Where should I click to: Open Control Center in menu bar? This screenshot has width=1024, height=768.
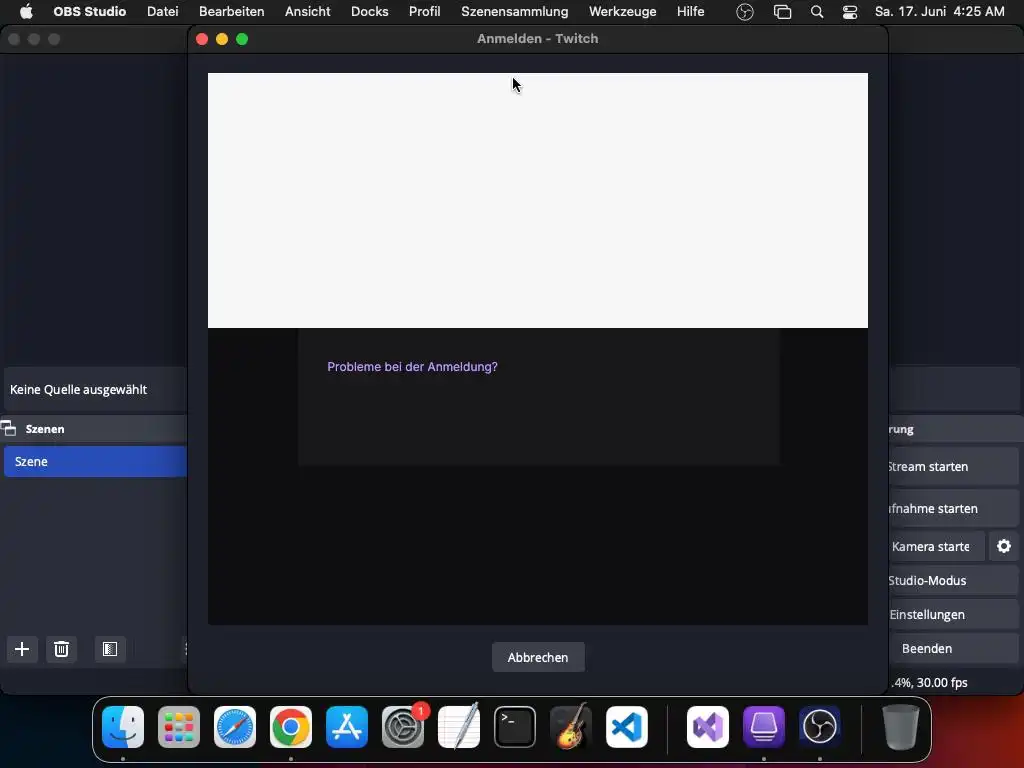850,12
